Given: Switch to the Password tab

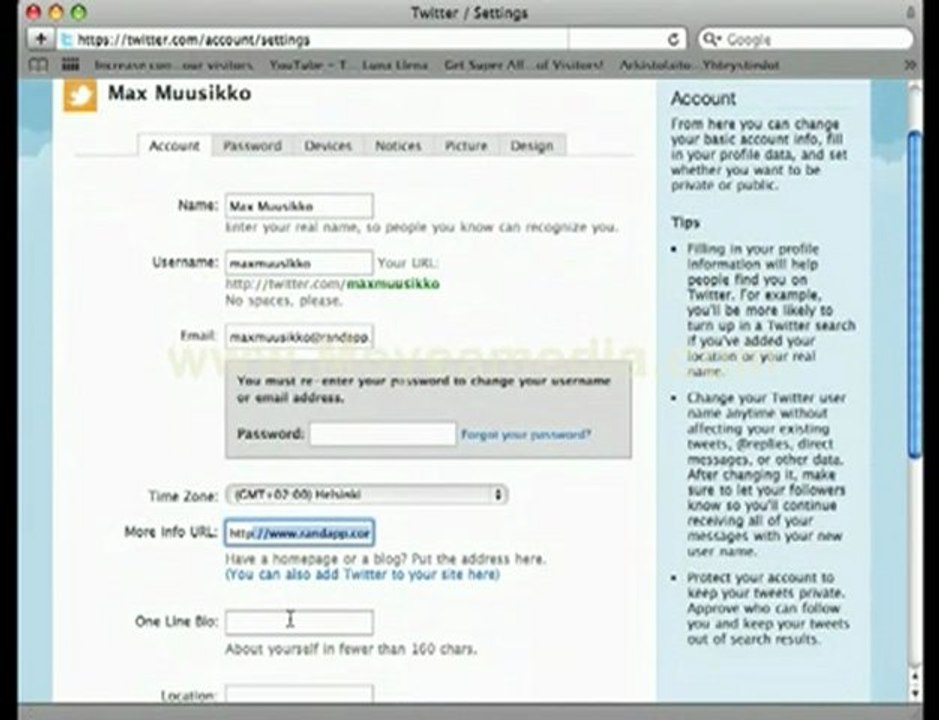Looking at the screenshot, I should point(252,146).
